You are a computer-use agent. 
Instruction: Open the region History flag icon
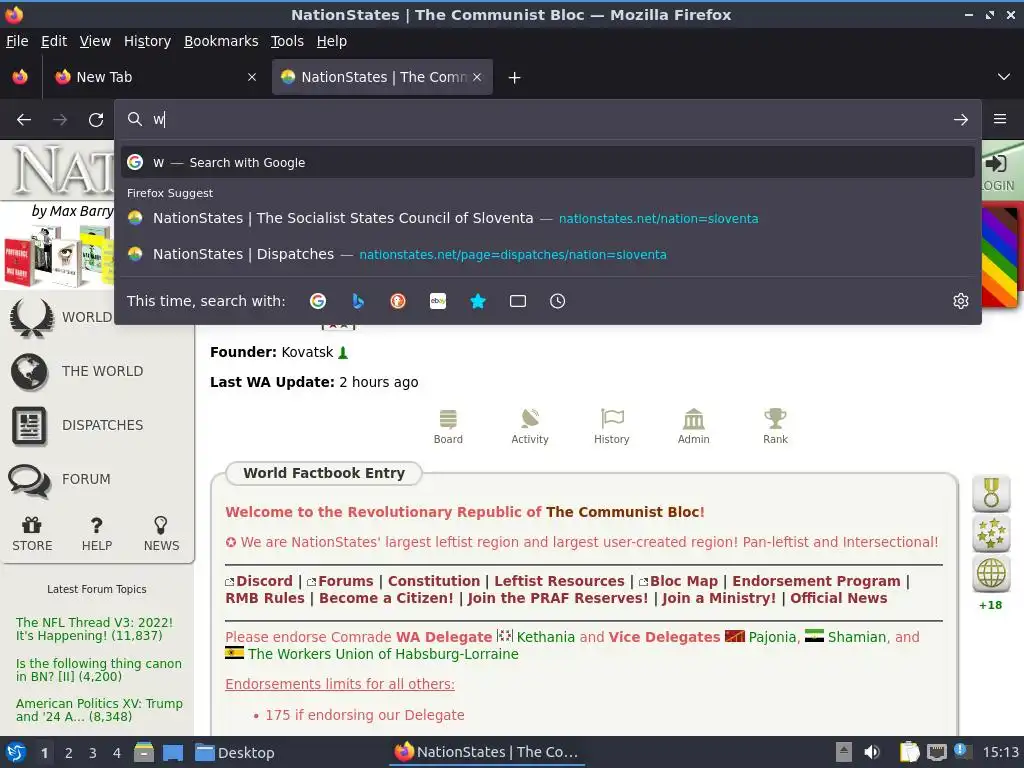pos(612,426)
